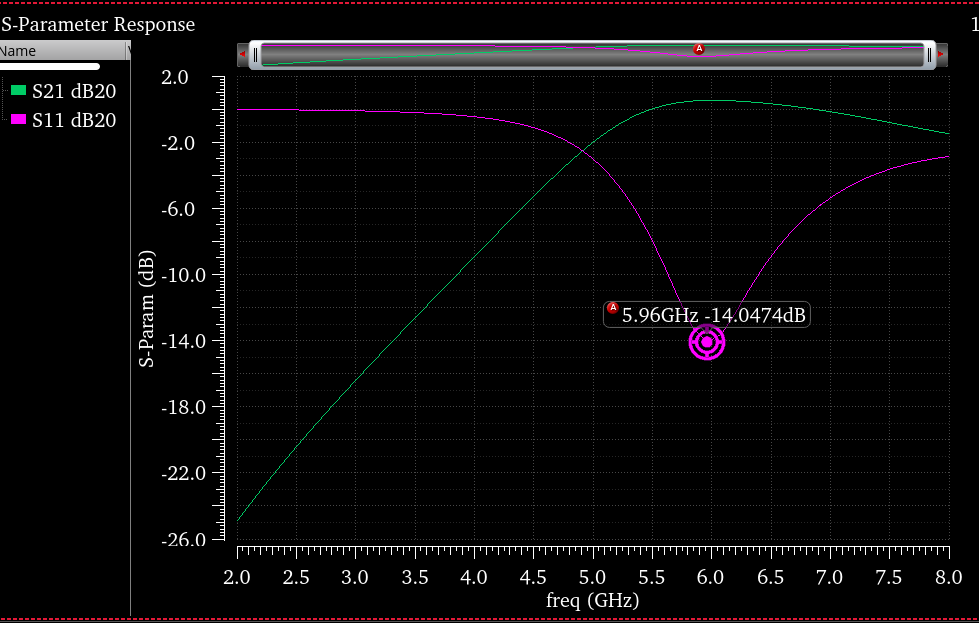
Task: Click the S-Parameter Response title
Action: point(98,24)
